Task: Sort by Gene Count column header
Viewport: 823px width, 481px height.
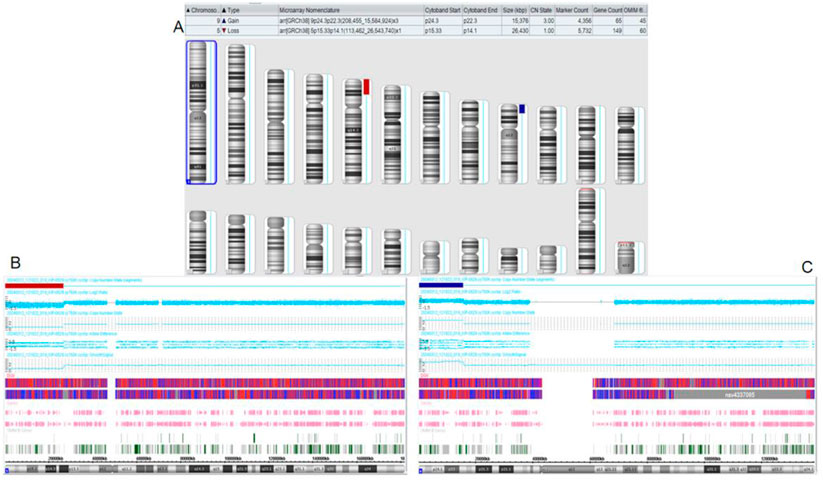Action: tap(608, 10)
